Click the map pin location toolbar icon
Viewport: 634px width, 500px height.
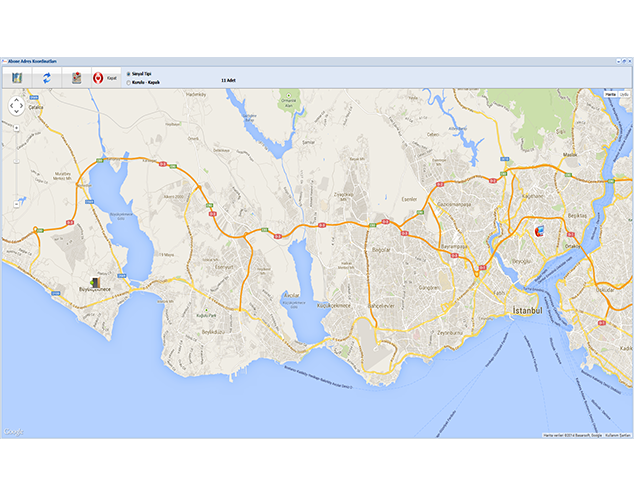76,78
